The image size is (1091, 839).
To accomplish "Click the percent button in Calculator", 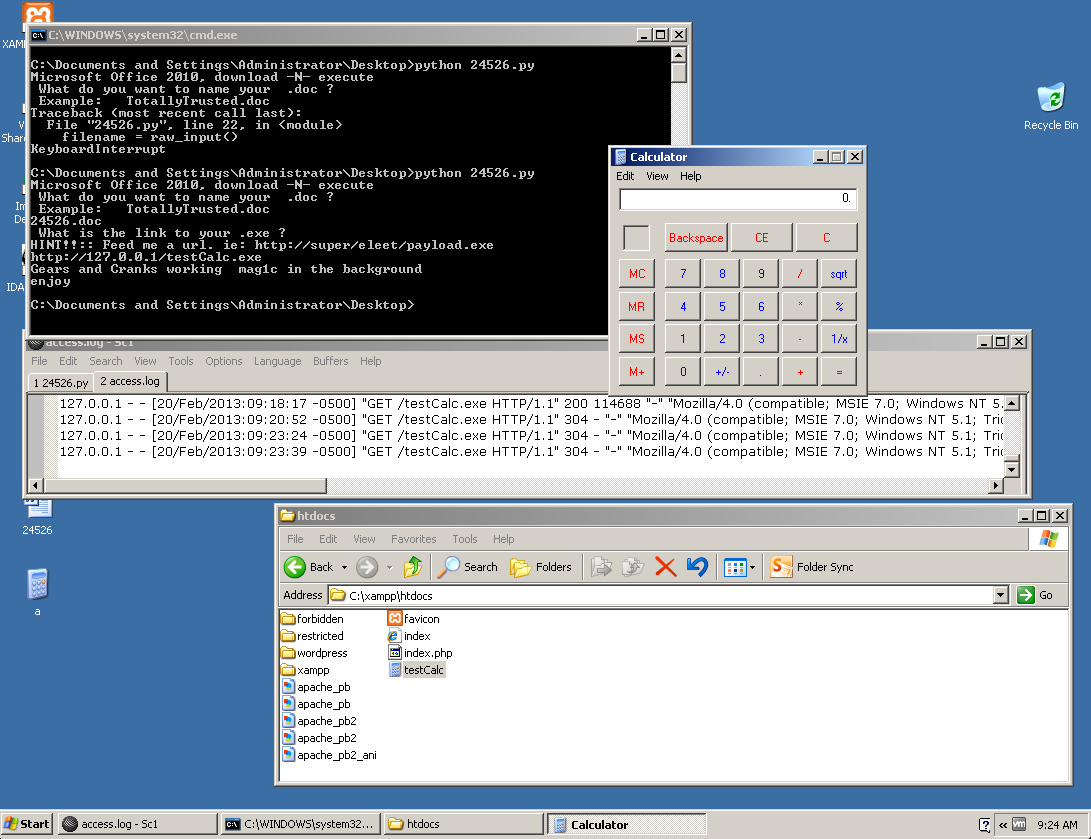I will tap(838, 306).
